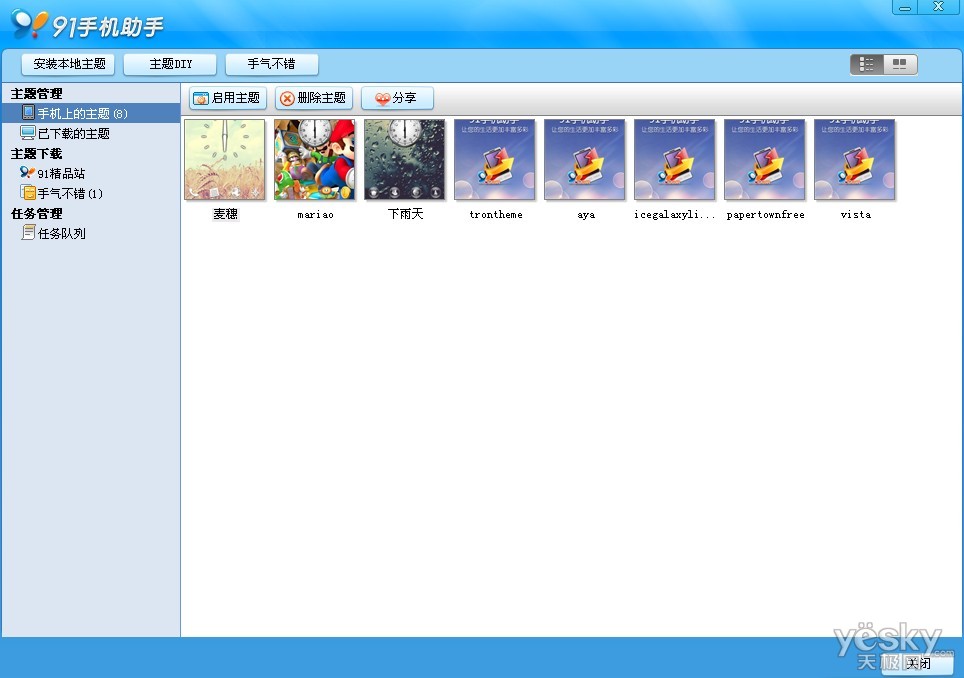Click the mariao theme name label
The image size is (964, 678).
pos(315,215)
